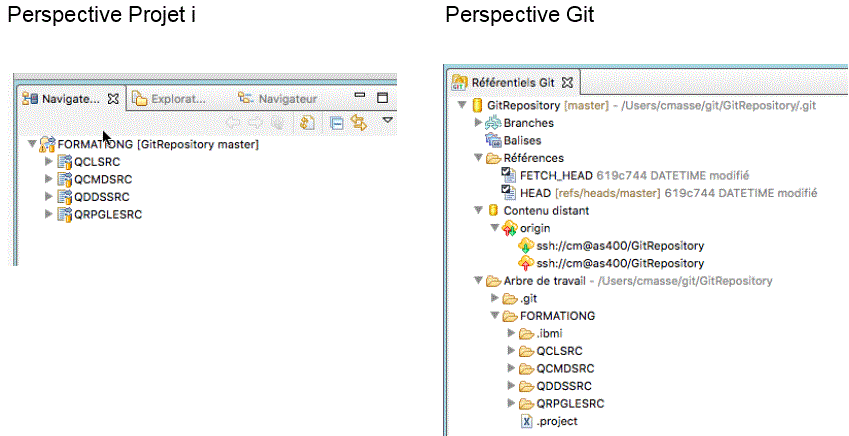Select QCMDSRC label in Git working tree

pyautogui.click(x=565, y=369)
